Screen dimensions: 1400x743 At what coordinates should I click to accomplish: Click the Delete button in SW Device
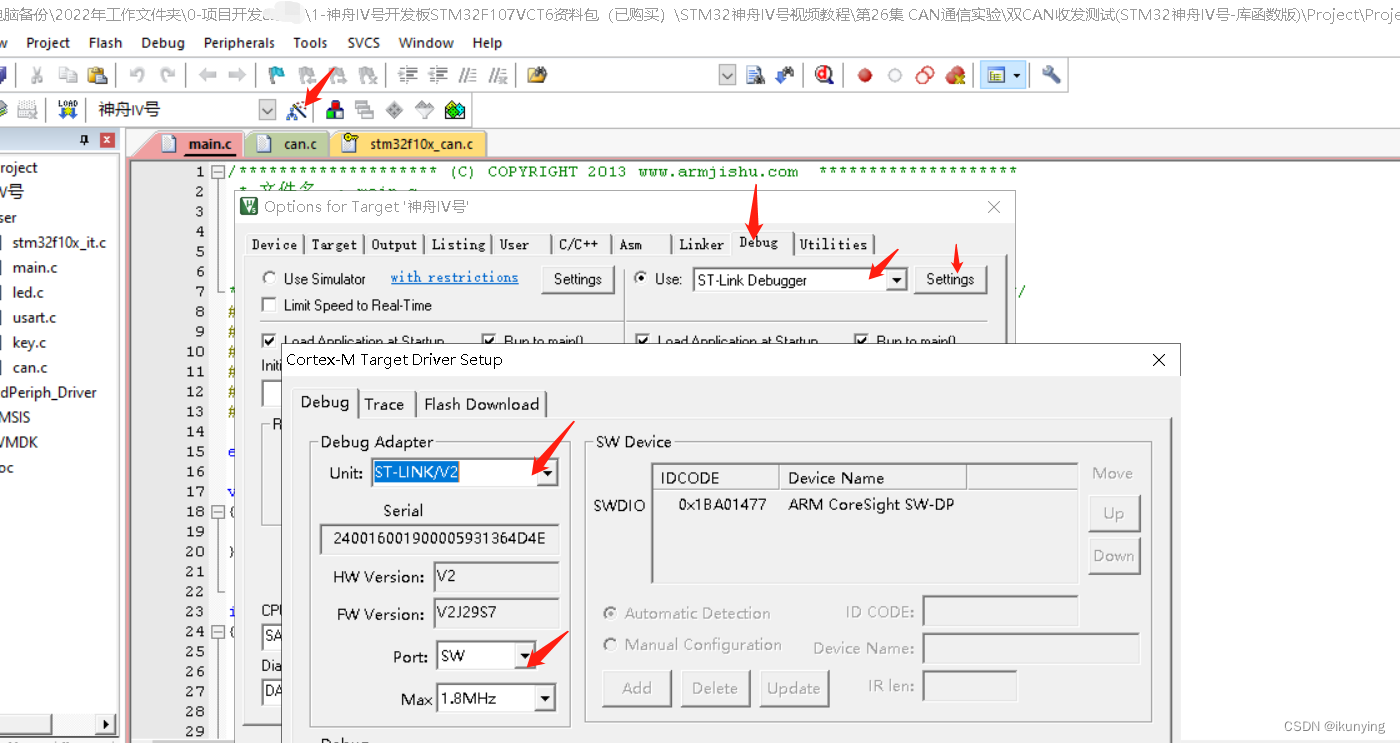coord(715,688)
